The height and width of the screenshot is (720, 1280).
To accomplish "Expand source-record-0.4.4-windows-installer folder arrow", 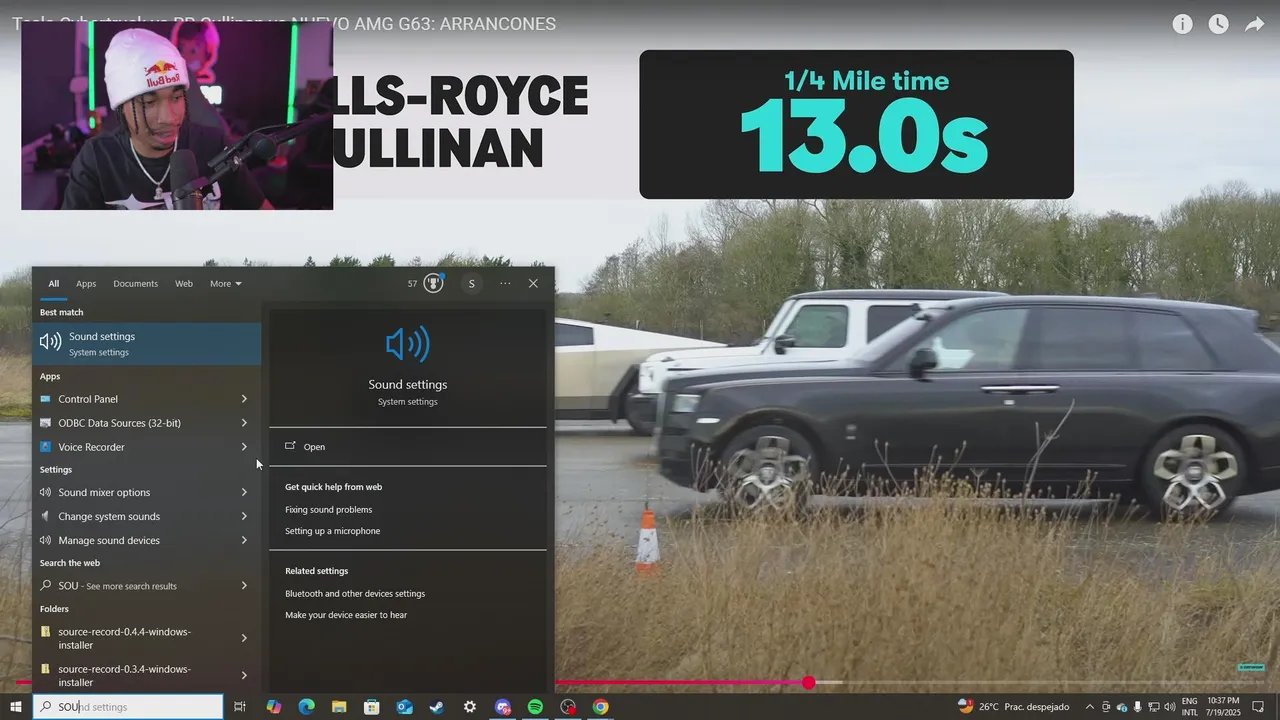I will pyautogui.click(x=244, y=638).
